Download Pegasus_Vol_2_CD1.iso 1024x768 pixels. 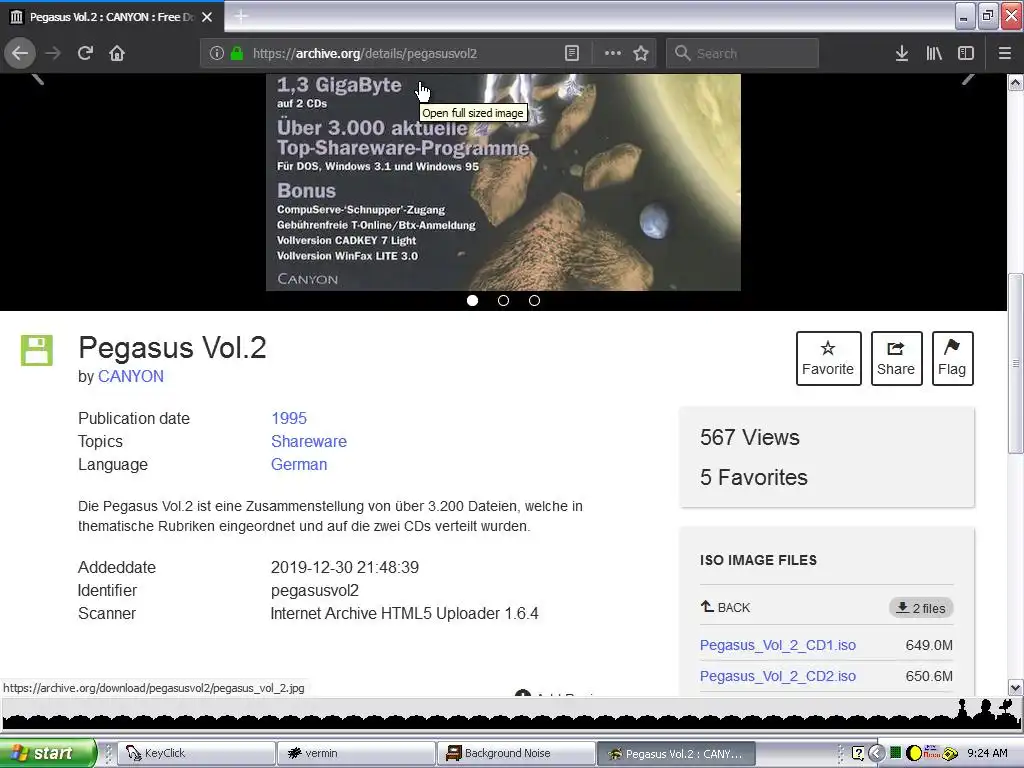coord(778,645)
